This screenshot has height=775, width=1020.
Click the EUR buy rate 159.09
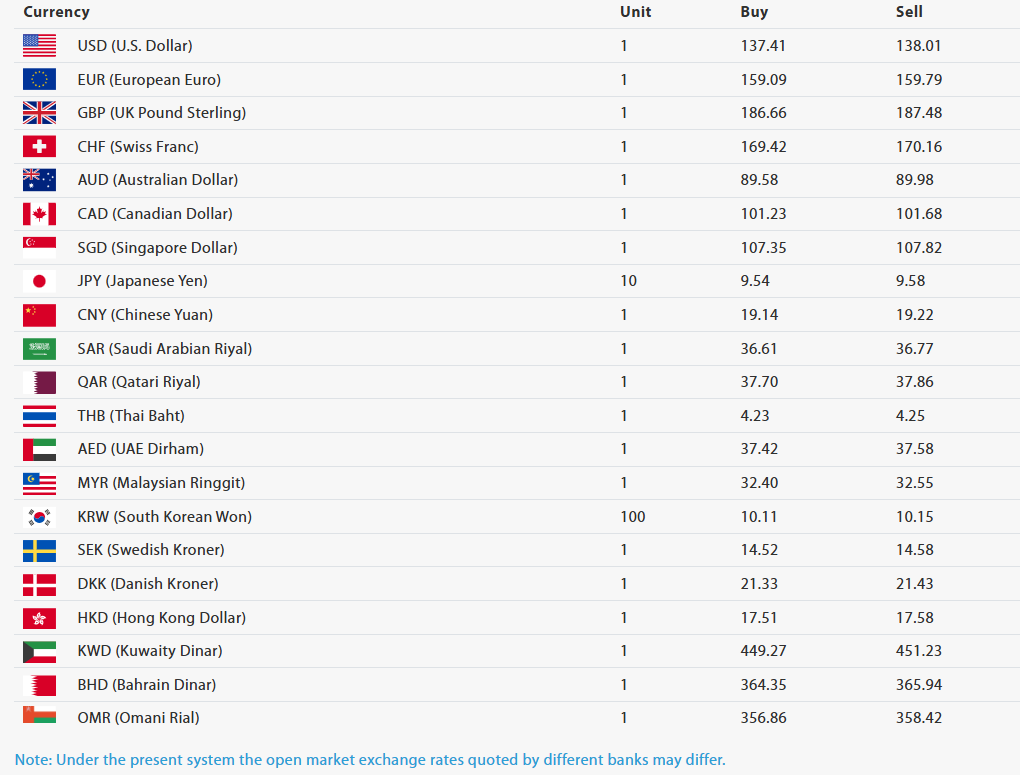pyautogui.click(x=763, y=79)
